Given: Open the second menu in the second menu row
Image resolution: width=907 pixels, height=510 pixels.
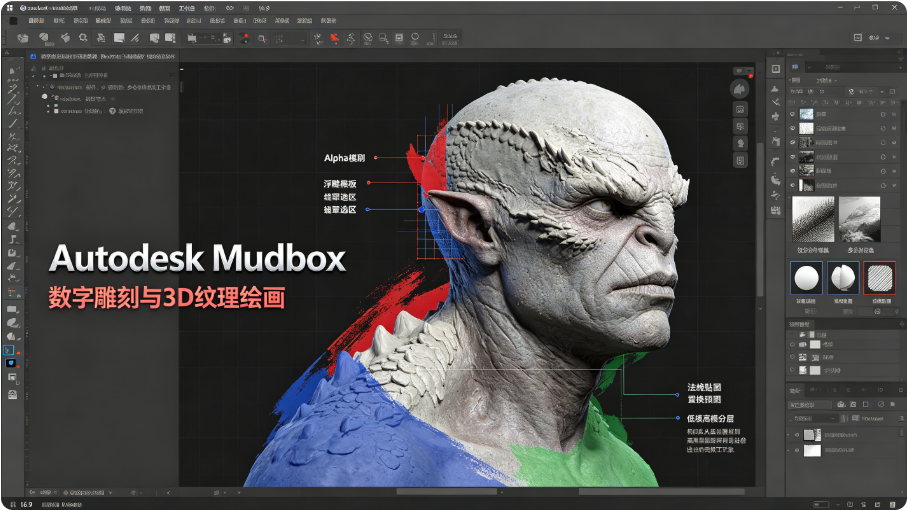Looking at the screenshot, I should tap(58, 20).
